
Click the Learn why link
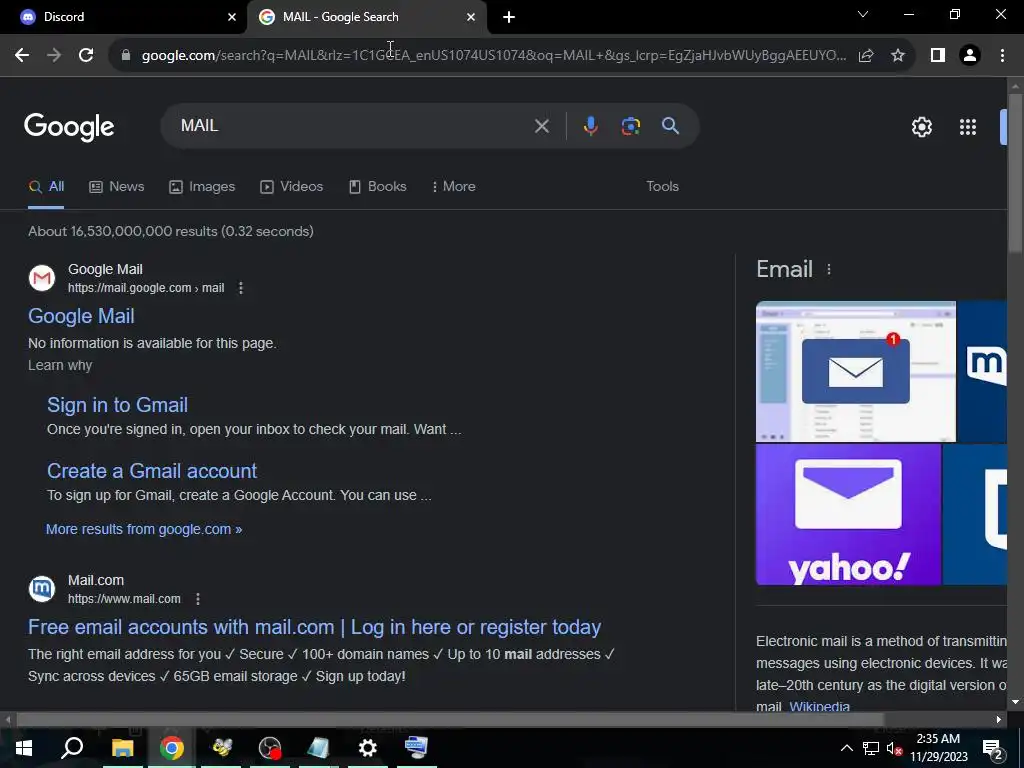tap(60, 365)
